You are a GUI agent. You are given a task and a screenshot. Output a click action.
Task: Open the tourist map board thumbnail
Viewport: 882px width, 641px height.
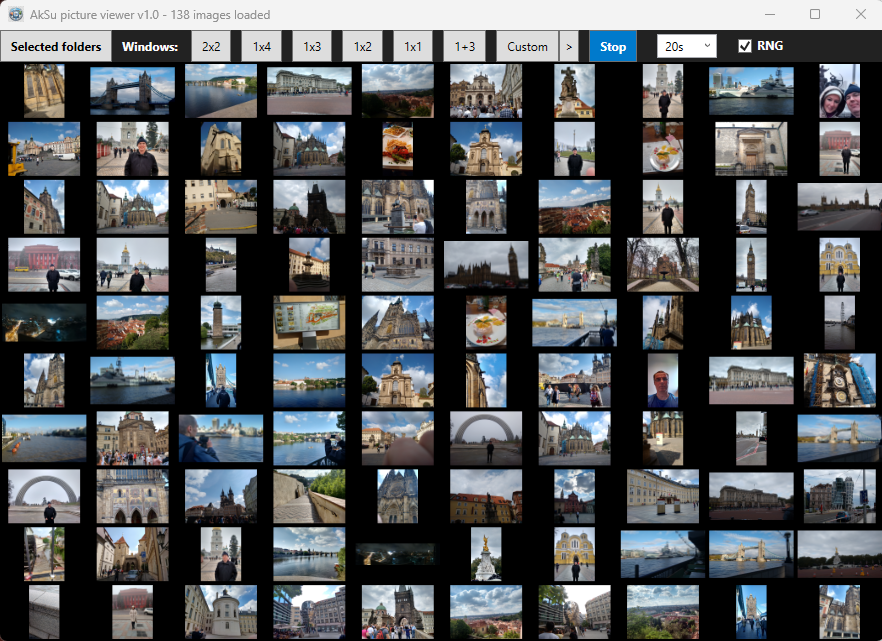coord(309,322)
